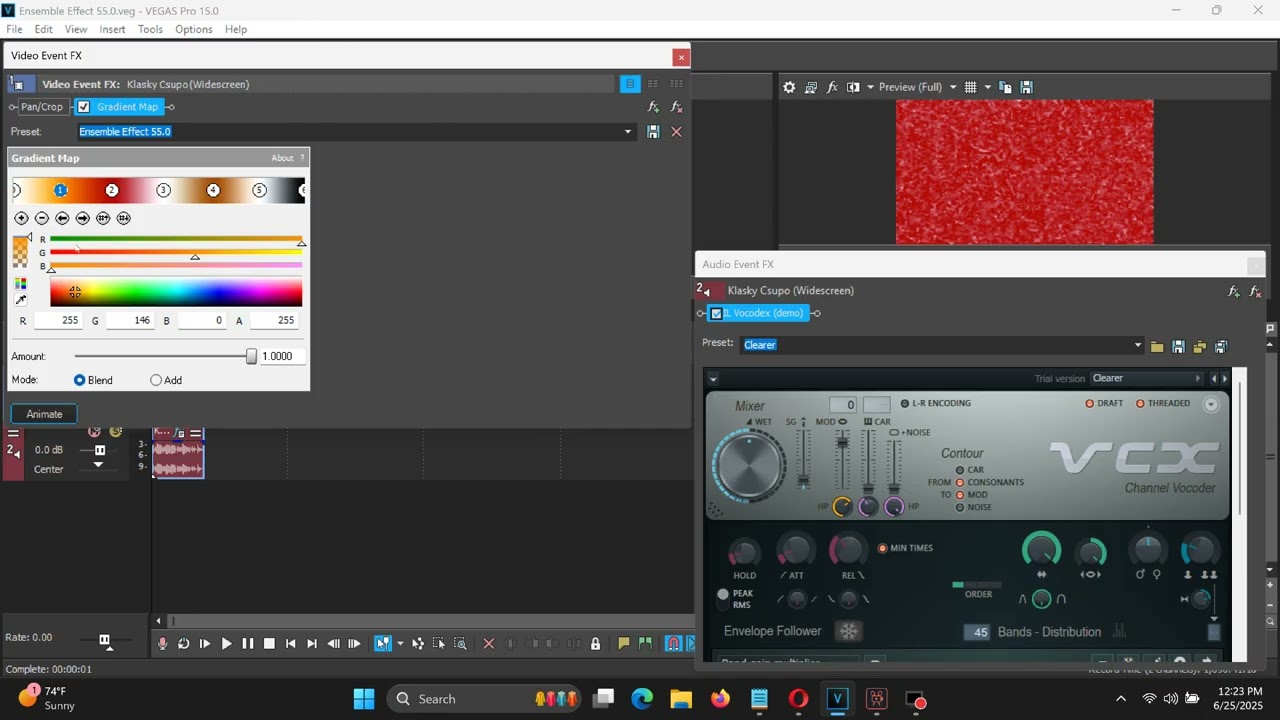
Task: Pick the eyedropper color tool
Action: pyautogui.click(x=21, y=300)
